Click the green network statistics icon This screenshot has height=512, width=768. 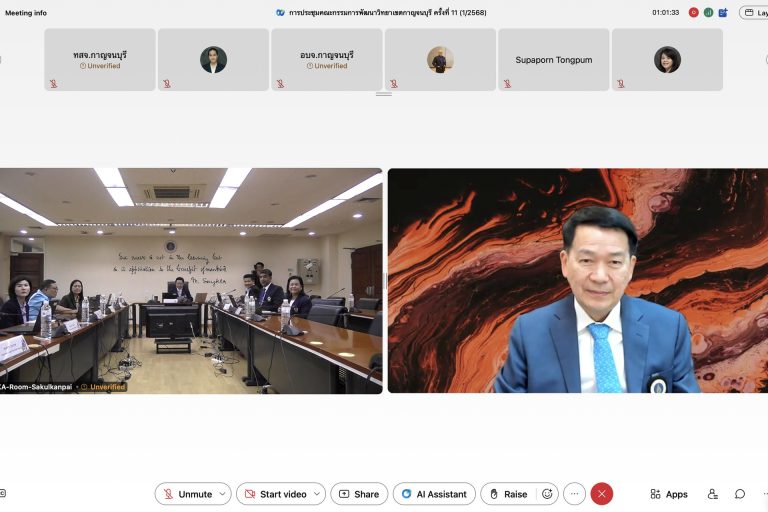(x=708, y=13)
